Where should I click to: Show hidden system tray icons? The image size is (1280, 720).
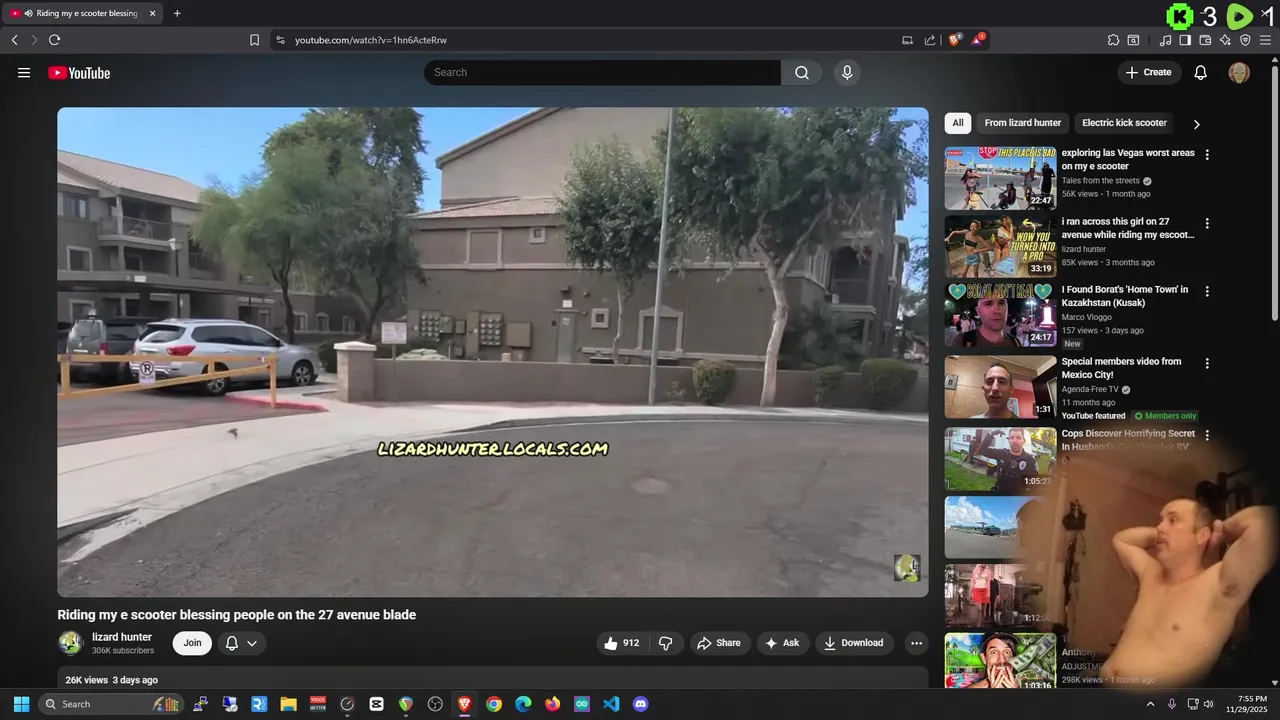[1150, 704]
